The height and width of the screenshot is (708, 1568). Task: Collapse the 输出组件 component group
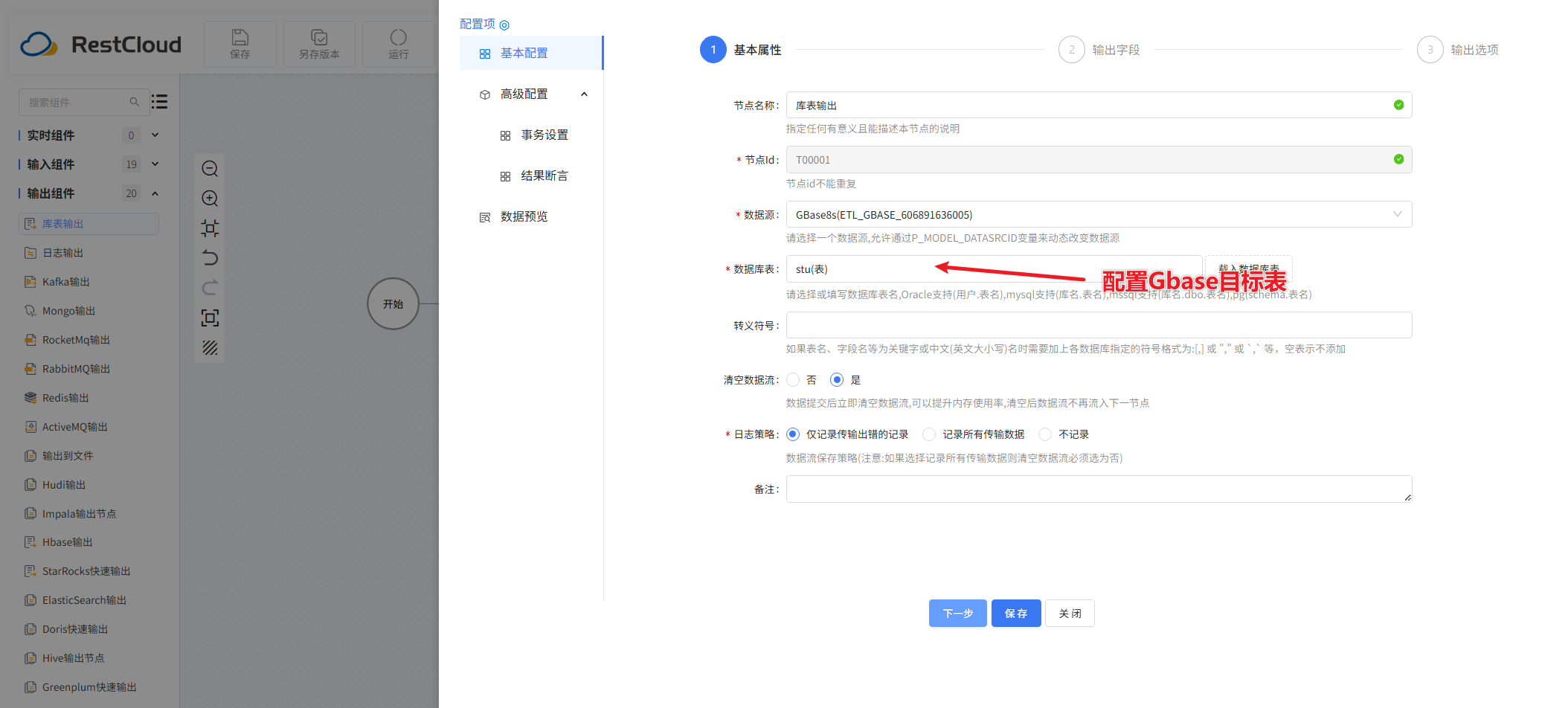click(x=155, y=193)
